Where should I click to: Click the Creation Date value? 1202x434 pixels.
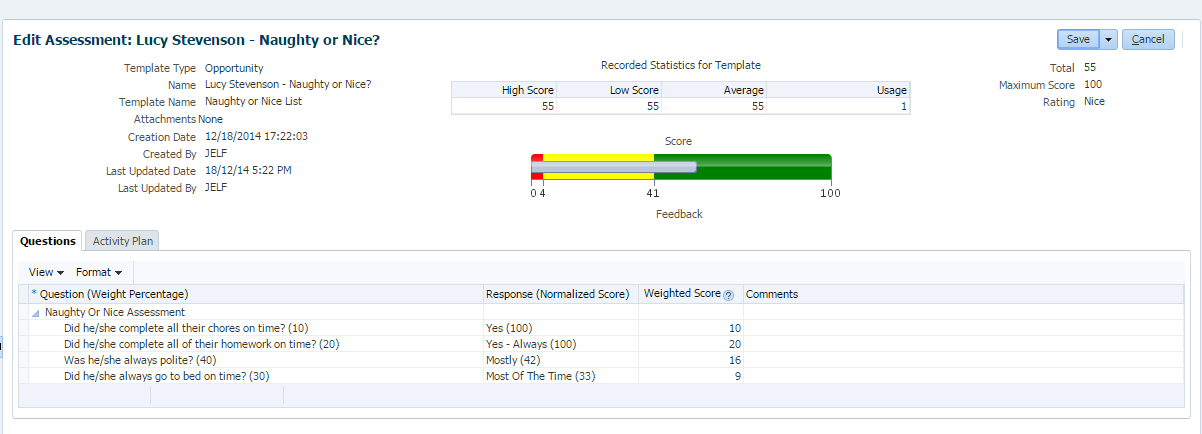click(256, 136)
